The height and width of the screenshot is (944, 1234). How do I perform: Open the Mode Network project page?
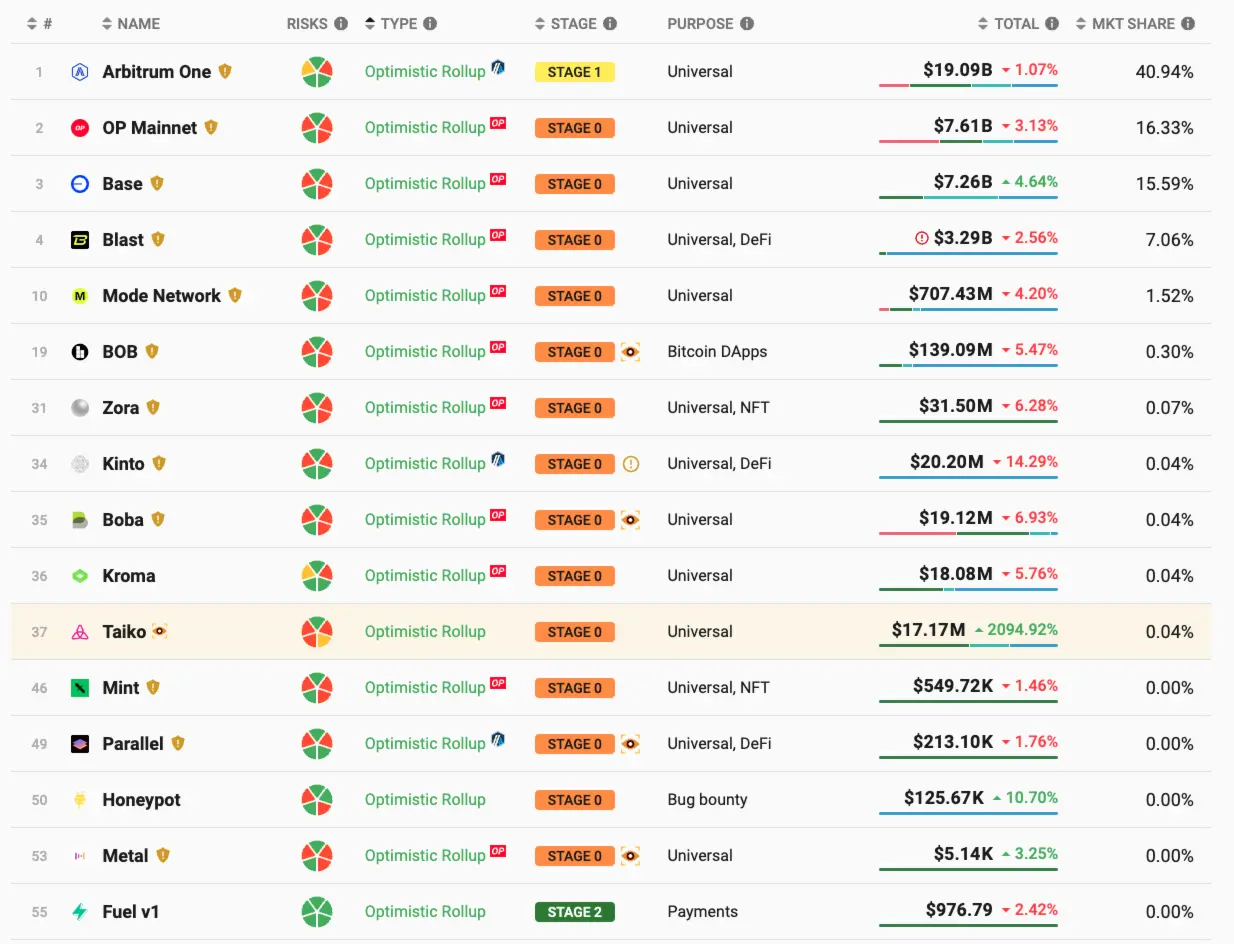click(x=161, y=296)
